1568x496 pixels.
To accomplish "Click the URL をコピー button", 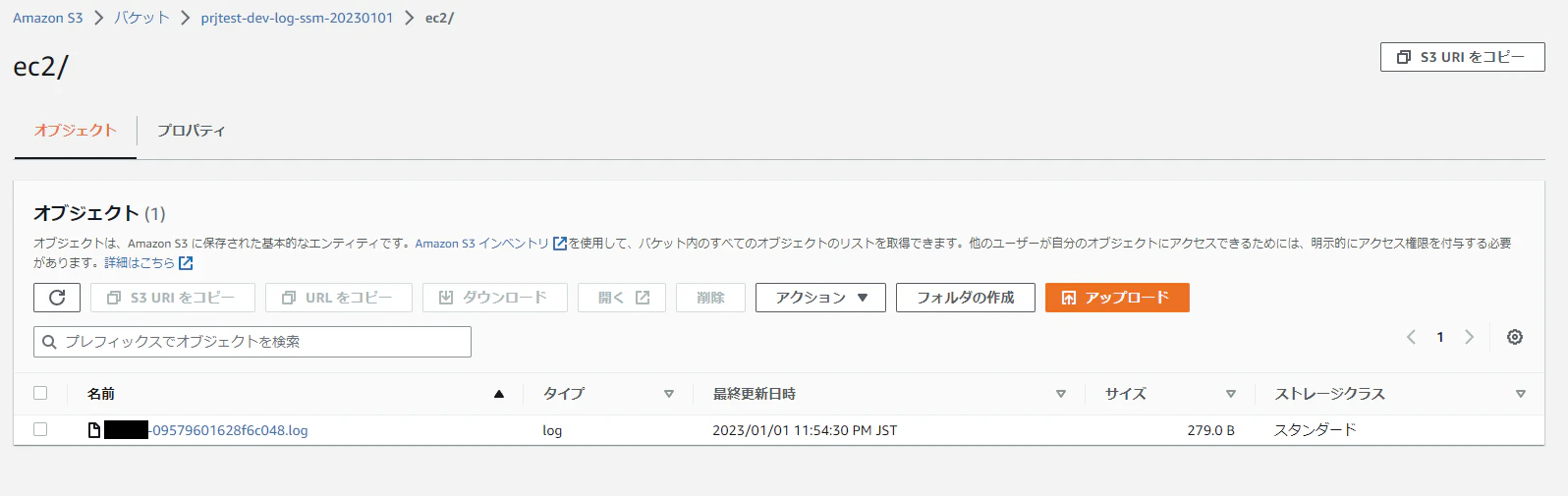I will (x=339, y=298).
